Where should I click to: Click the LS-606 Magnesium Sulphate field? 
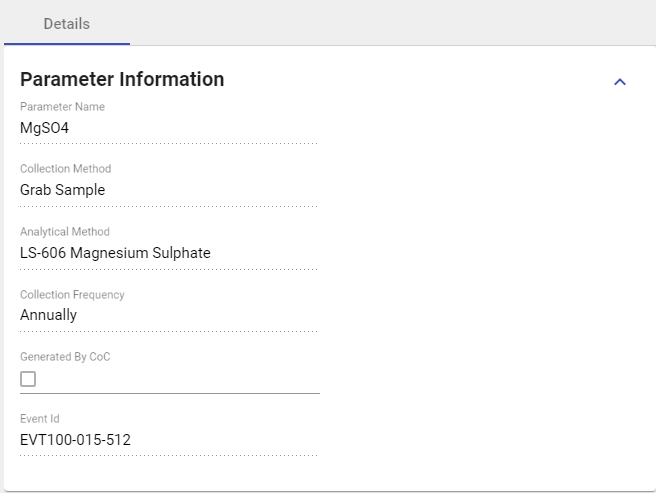point(168,253)
